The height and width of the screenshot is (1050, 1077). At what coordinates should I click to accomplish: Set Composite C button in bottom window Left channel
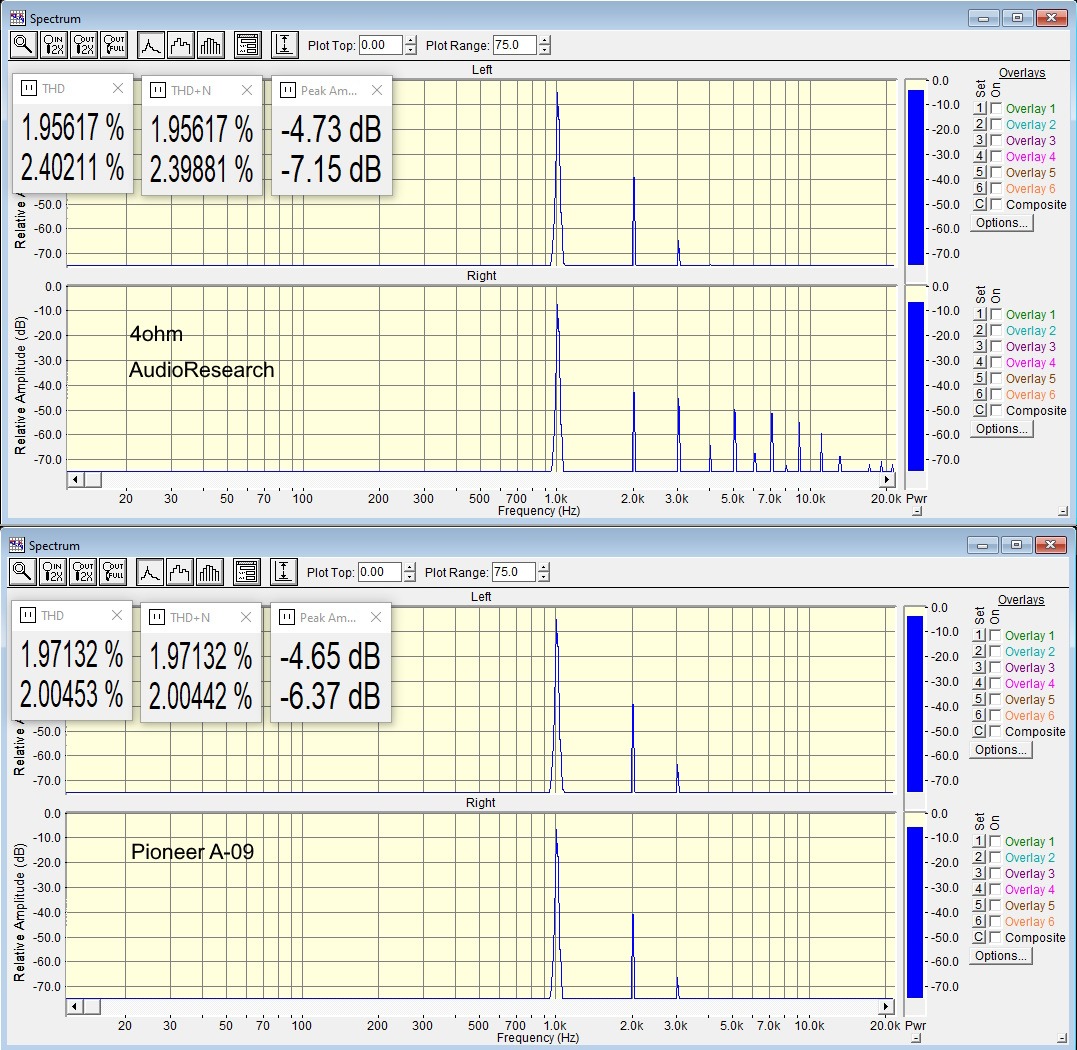[x=979, y=731]
